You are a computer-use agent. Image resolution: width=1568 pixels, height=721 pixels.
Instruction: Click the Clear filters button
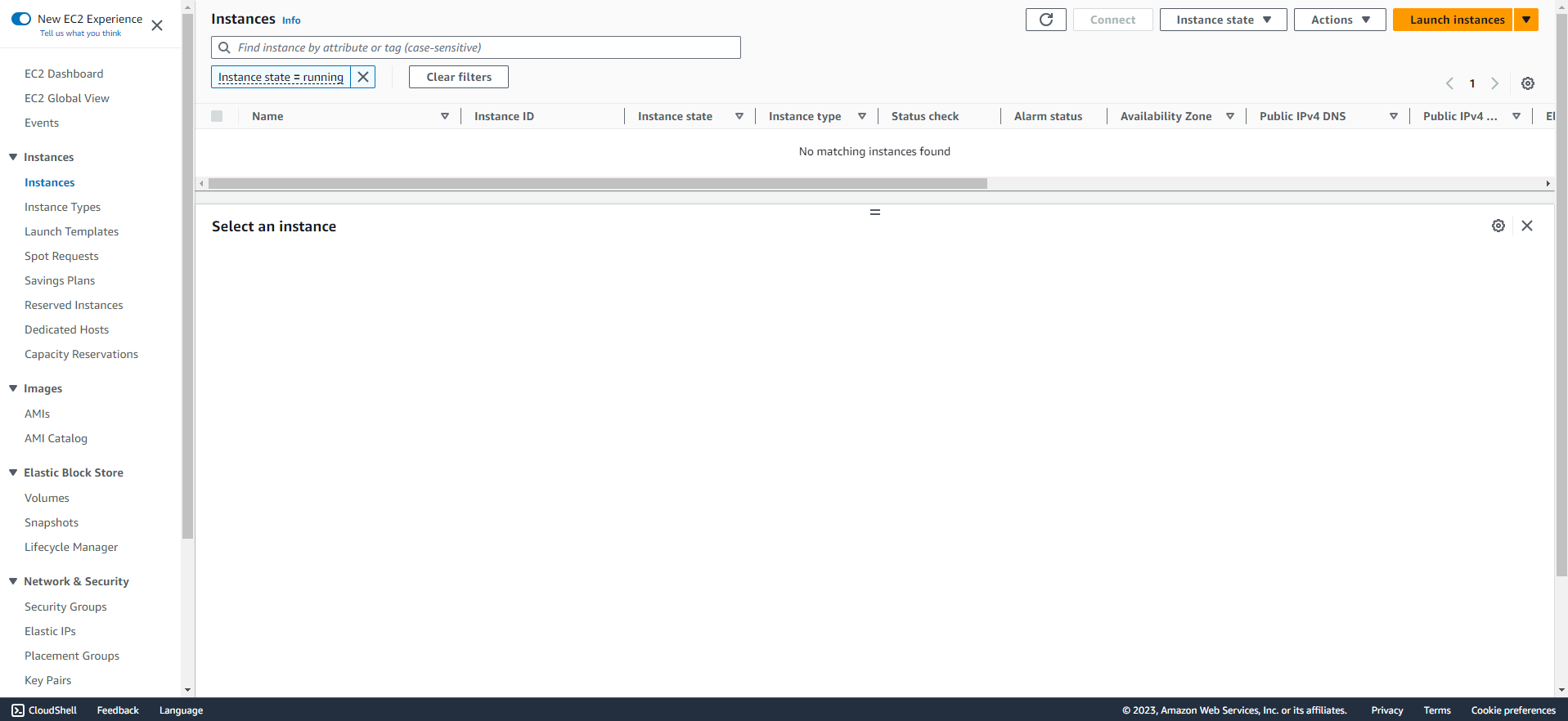point(459,77)
